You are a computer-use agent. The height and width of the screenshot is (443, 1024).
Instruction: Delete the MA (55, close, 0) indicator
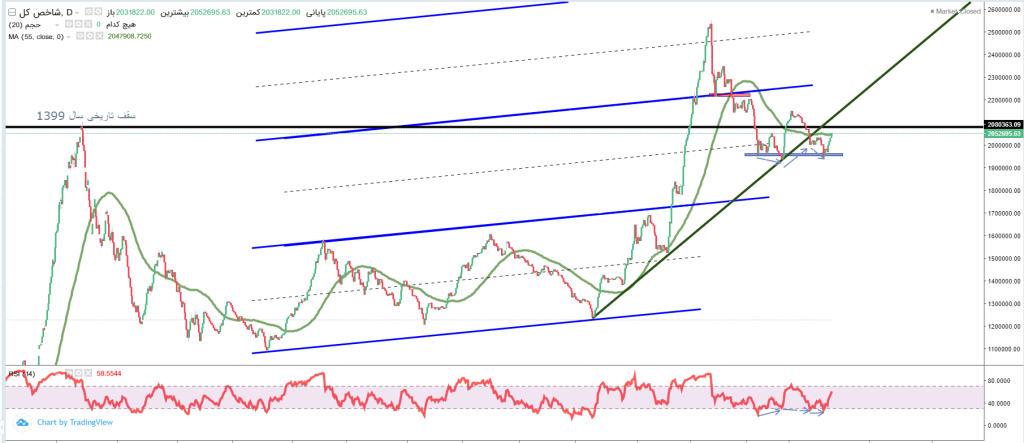[100, 36]
